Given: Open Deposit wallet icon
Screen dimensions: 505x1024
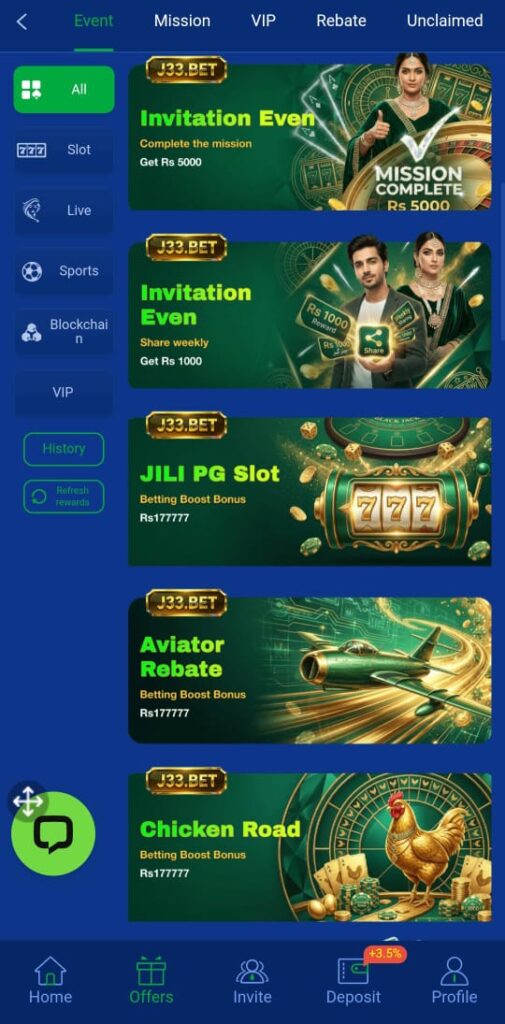Looking at the screenshot, I should (353, 971).
